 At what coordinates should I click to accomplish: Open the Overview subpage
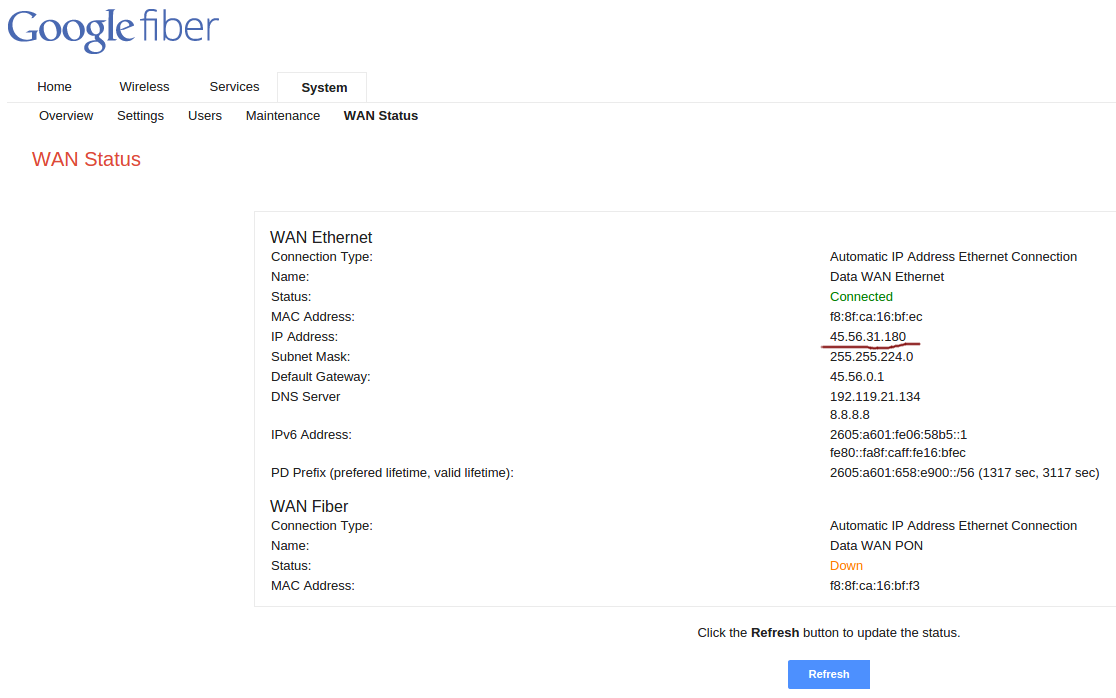[x=66, y=116]
